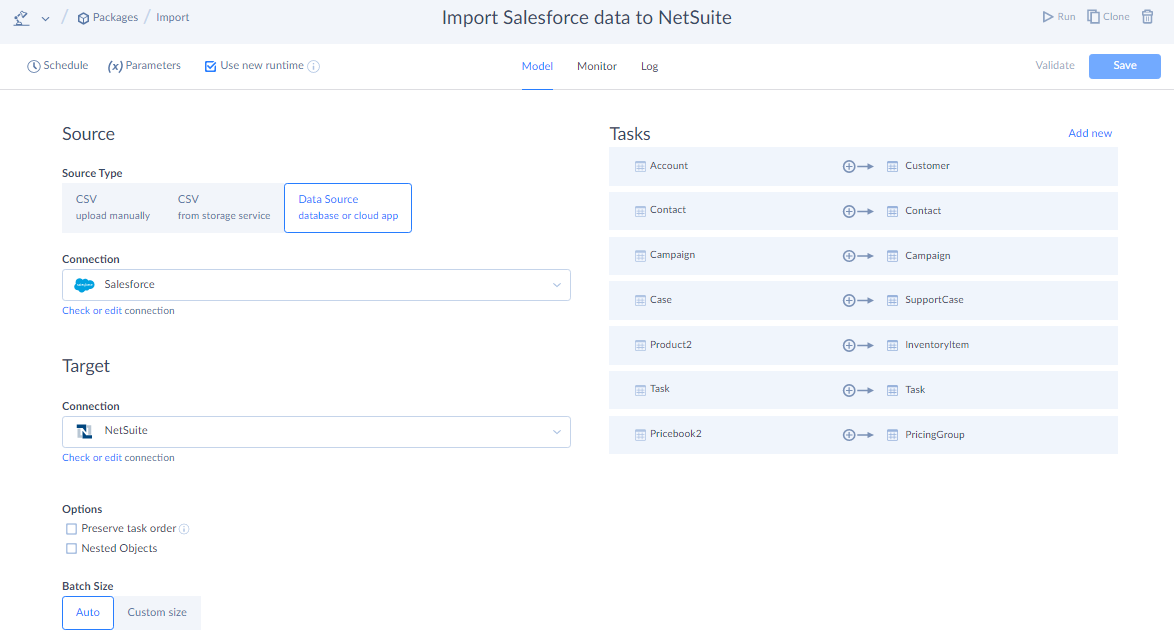Click the Case source table icon
This screenshot has height=643, width=1174.
click(640, 300)
